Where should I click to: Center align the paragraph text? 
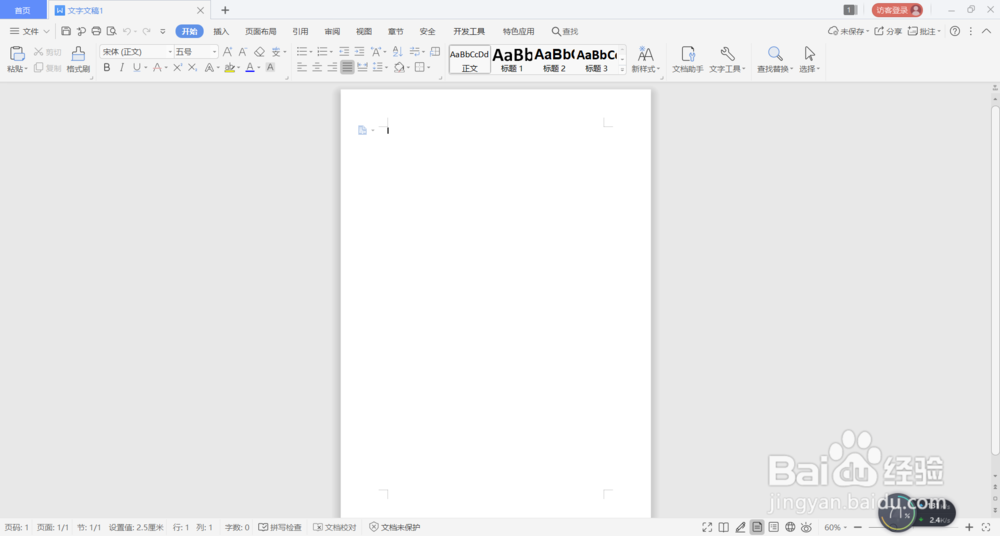317,67
